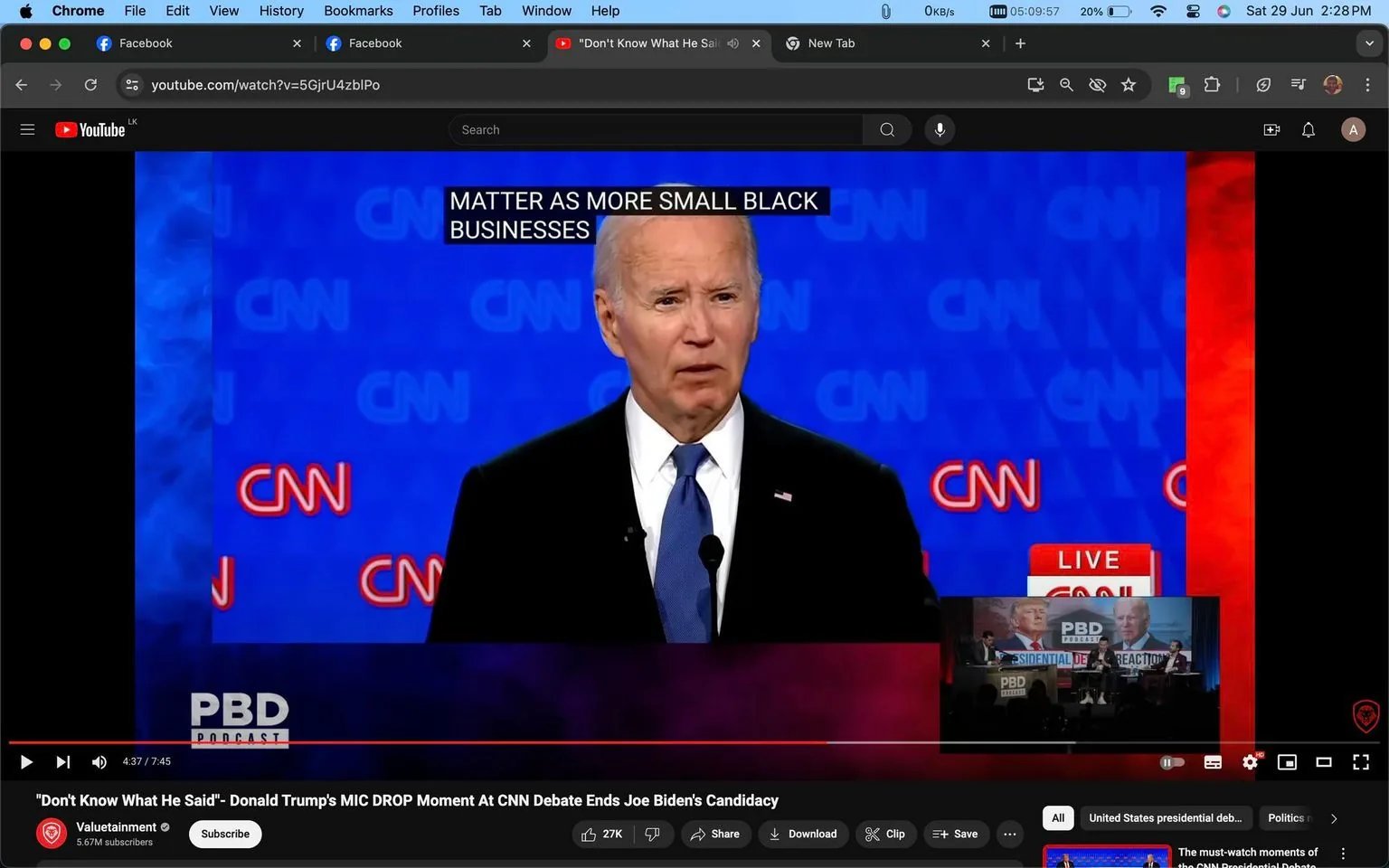Image resolution: width=1389 pixels, height=868 pixels.
Task: Open the must-watch moments recommended thumbnail
Action: (x=1107, y=854)
